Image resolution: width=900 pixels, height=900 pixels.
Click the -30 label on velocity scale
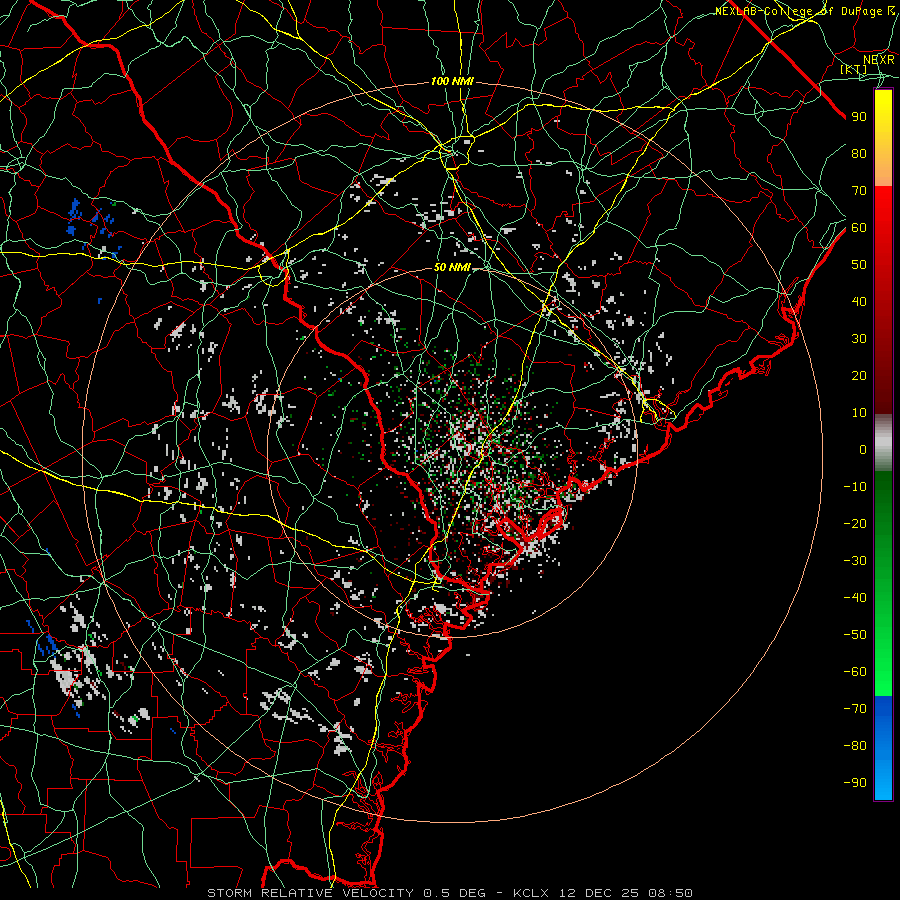click(855, 561)
